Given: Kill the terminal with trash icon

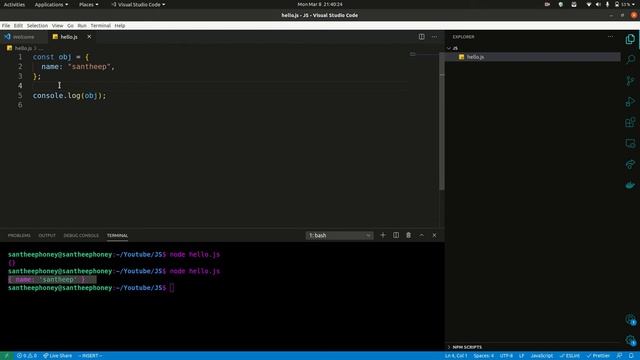Looking at the screenshot, I should tap(409, 235).
